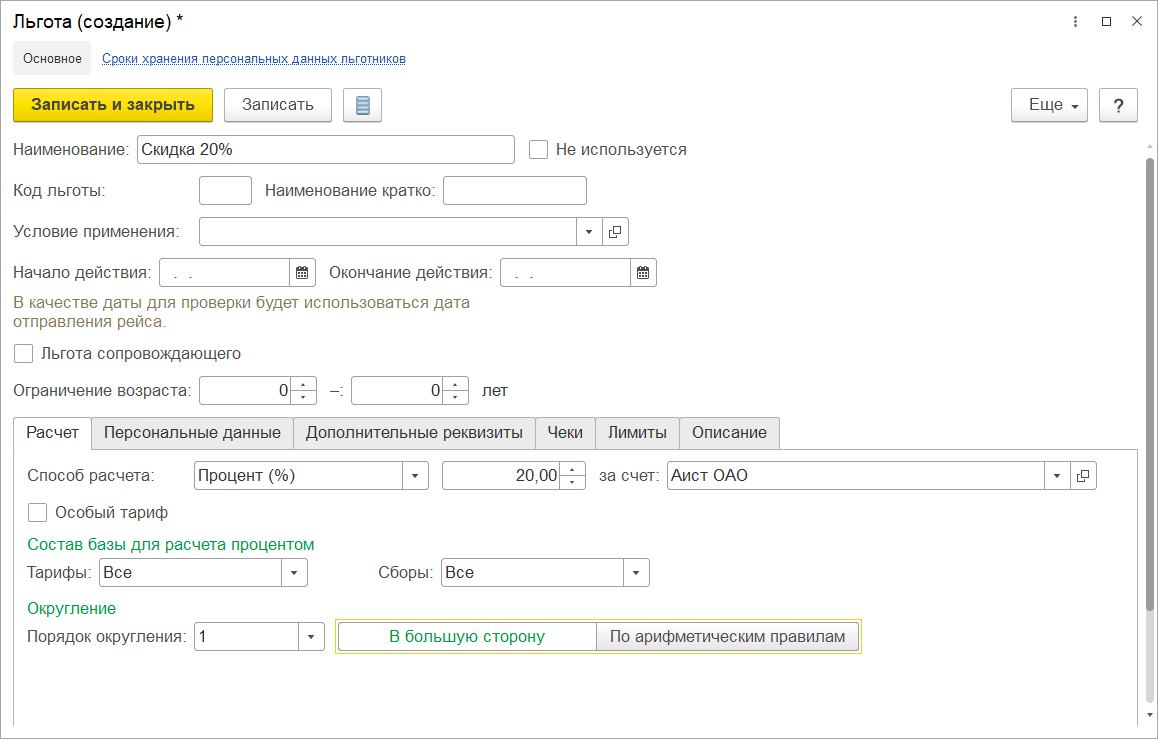Decrease the maximum age limit

(x=456, y=397)
